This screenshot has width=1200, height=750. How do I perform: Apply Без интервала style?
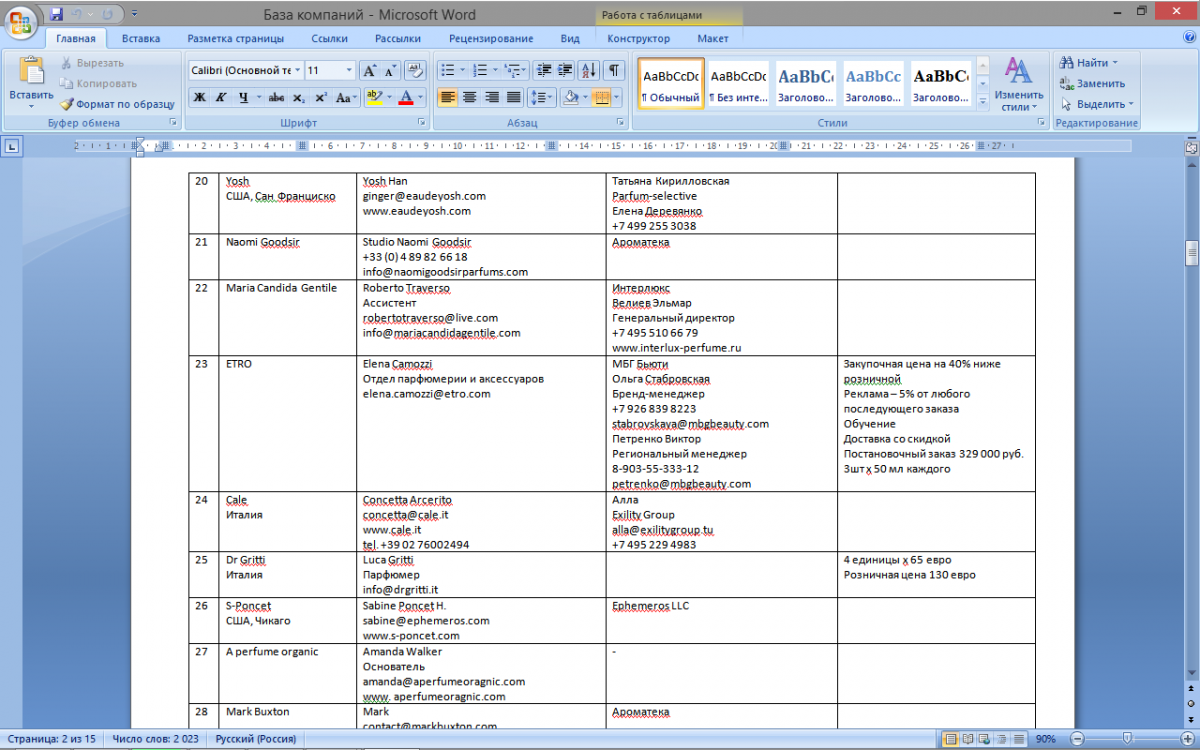(x=738, y=84)
